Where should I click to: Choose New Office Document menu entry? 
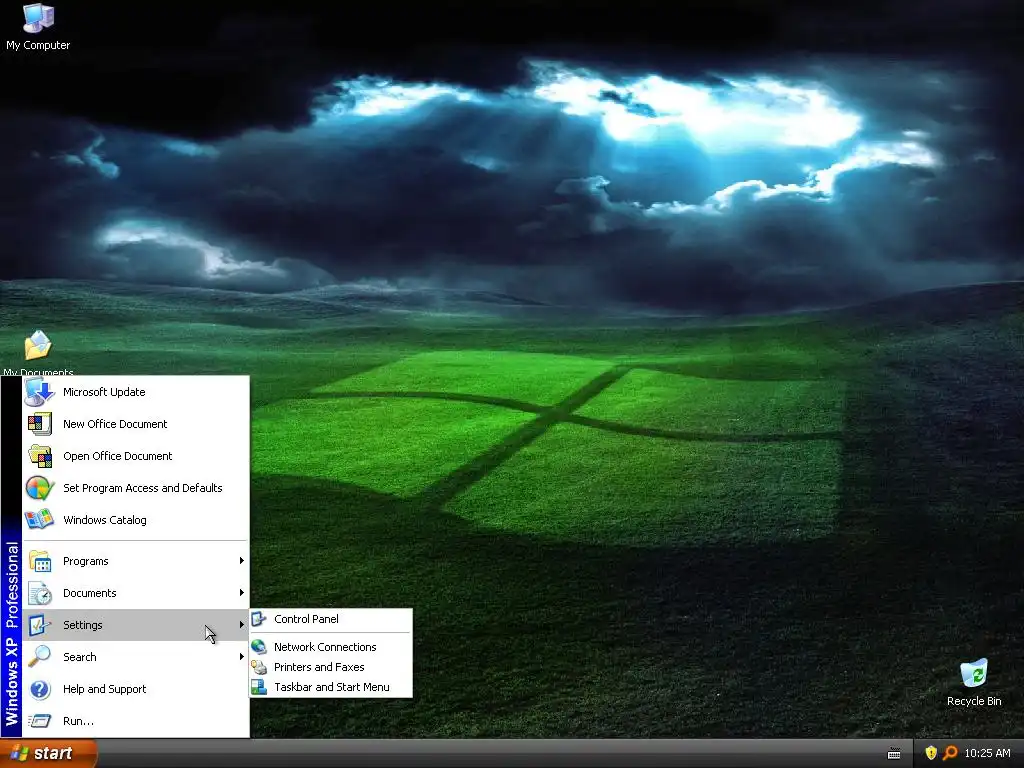coord(136,424)
